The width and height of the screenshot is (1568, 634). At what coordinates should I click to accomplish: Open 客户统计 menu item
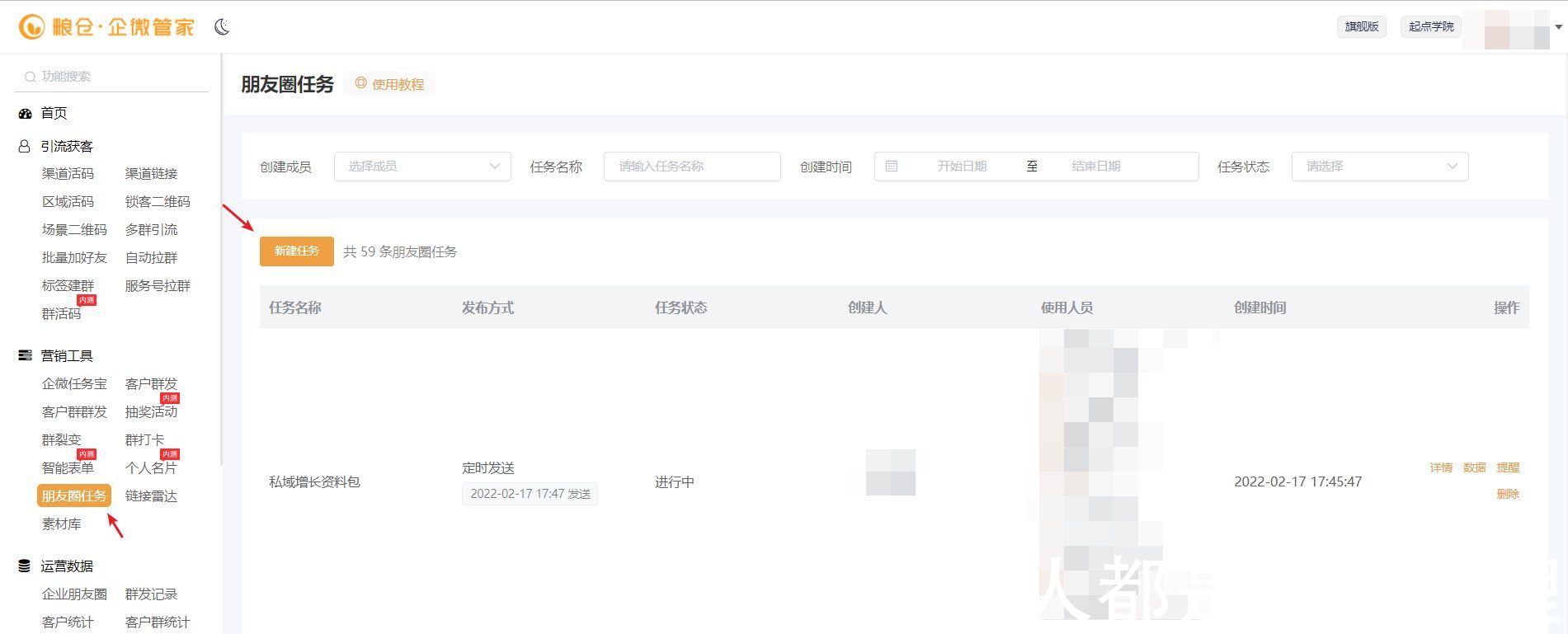point(68,622)
